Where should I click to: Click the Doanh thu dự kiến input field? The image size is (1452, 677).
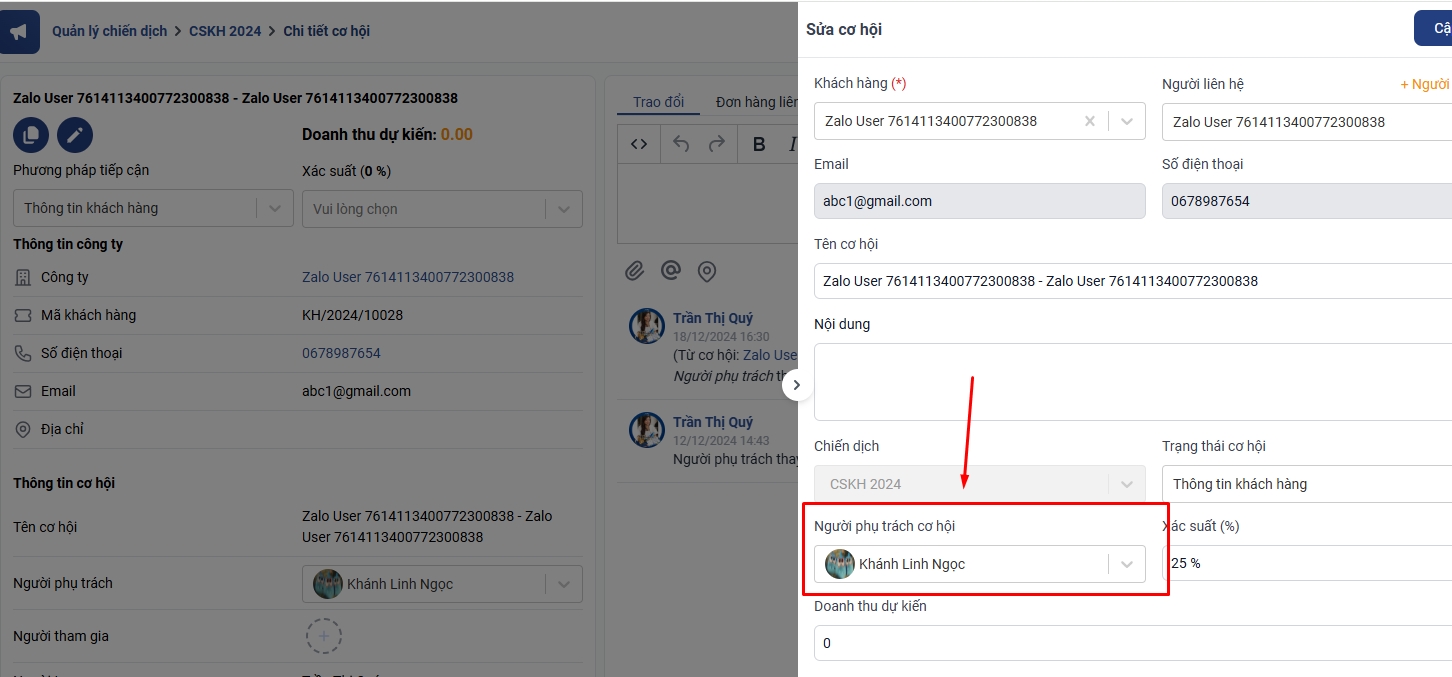click(x=1133, y=643)
